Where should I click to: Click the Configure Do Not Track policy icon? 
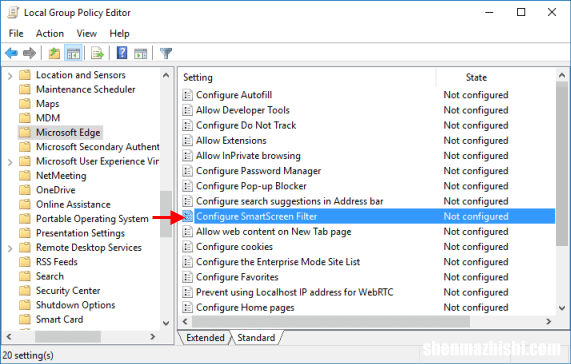[187, 126]
